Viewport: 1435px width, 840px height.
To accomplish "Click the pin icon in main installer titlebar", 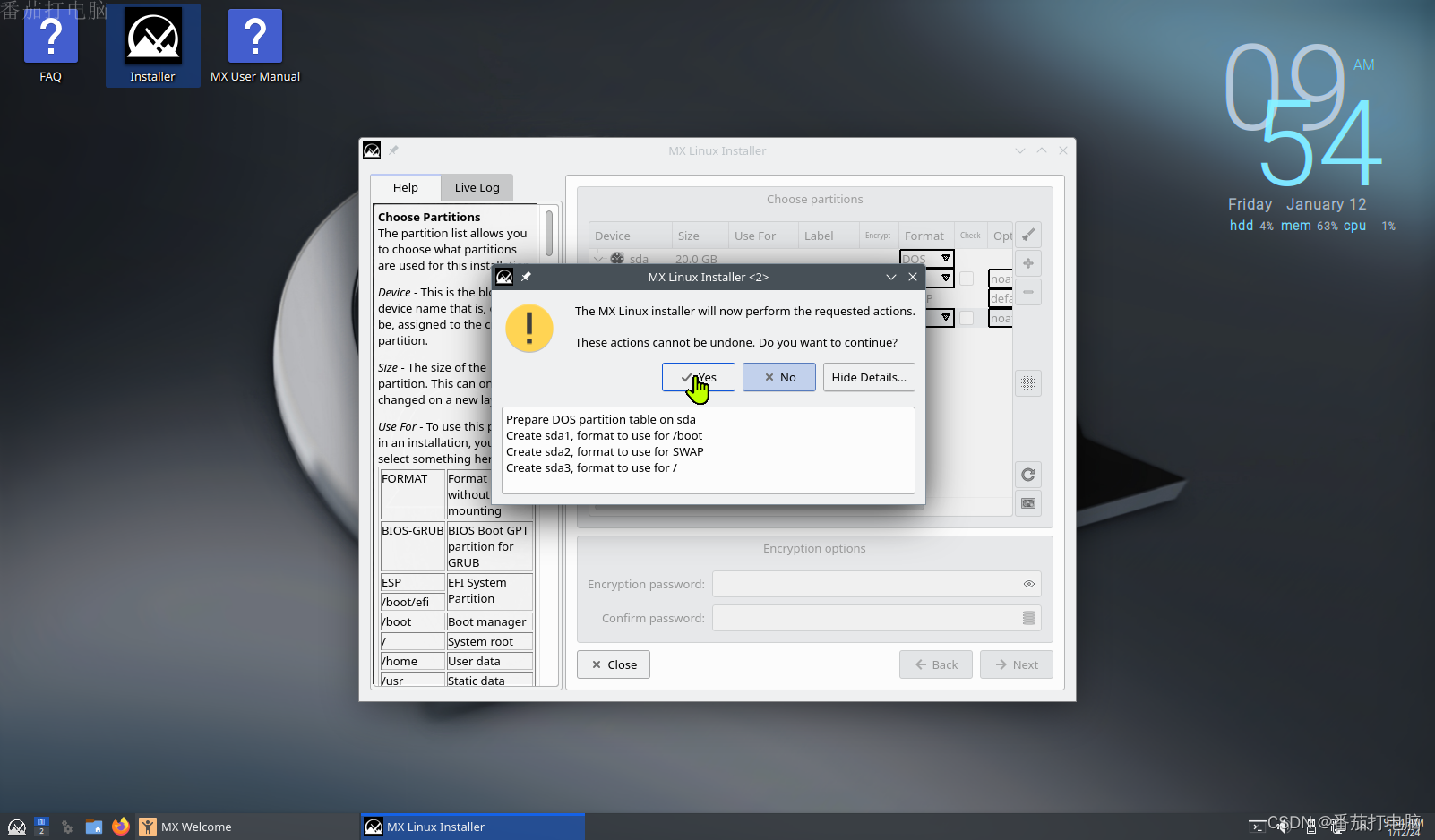I will point(393,150).
